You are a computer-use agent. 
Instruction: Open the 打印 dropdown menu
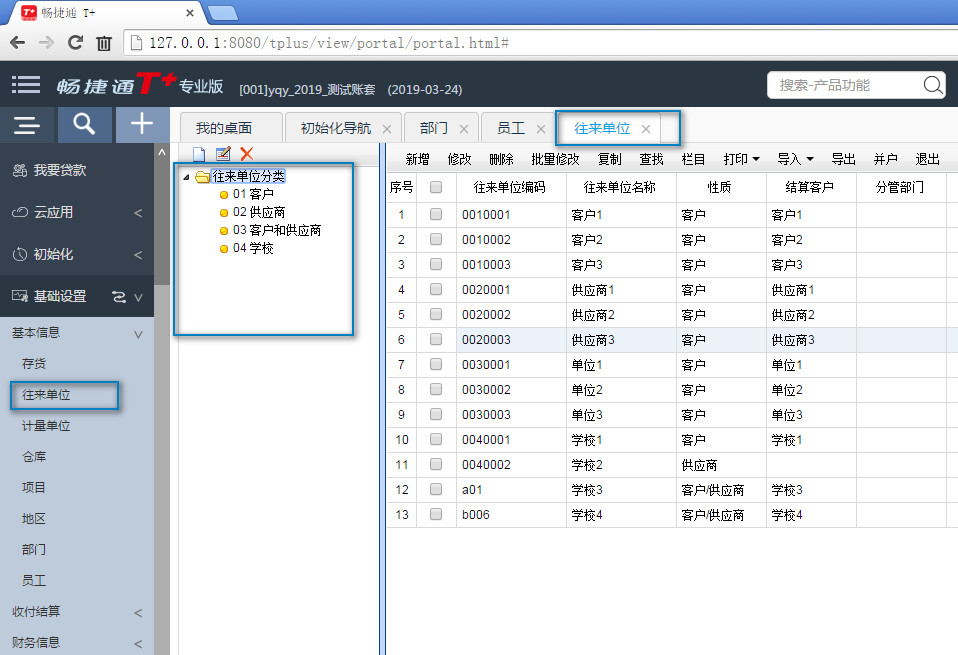coord(741,159)
